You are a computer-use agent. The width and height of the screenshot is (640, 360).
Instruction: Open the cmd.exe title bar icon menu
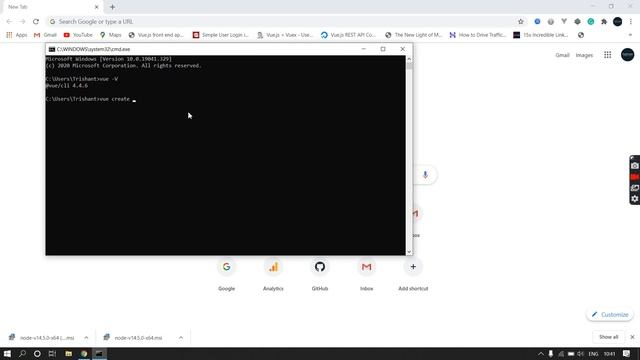click(x=52, y=49)
